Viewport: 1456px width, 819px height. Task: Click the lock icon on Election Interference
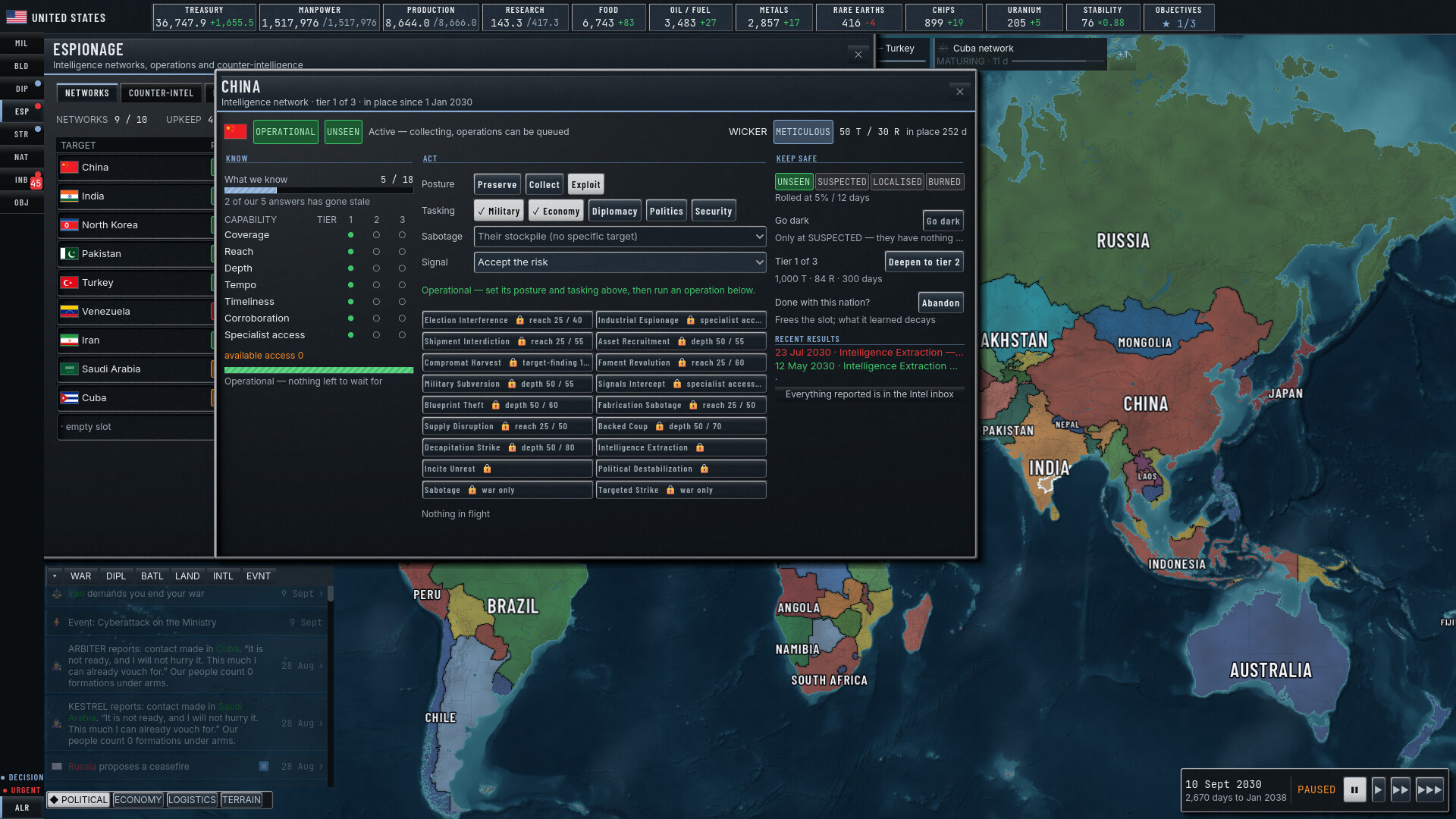click(519, 320)
